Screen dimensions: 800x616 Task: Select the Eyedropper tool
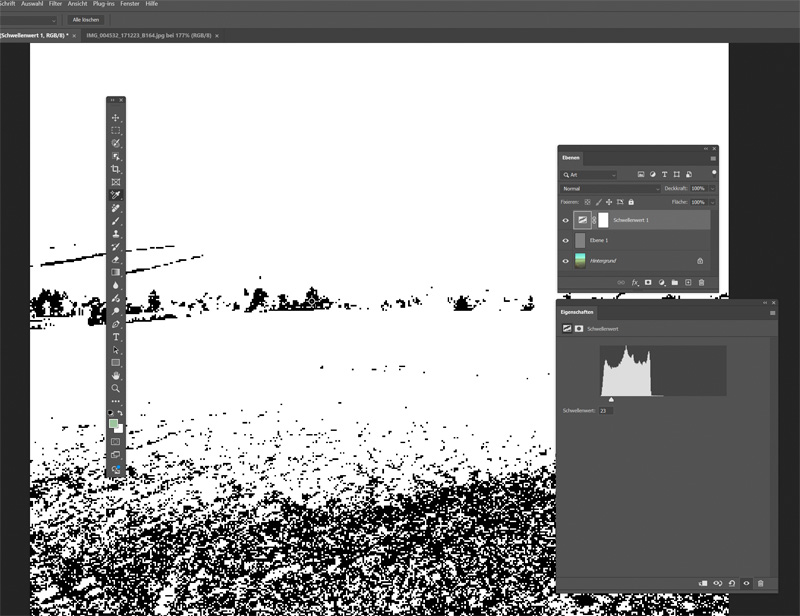click(x=116, y=195)
